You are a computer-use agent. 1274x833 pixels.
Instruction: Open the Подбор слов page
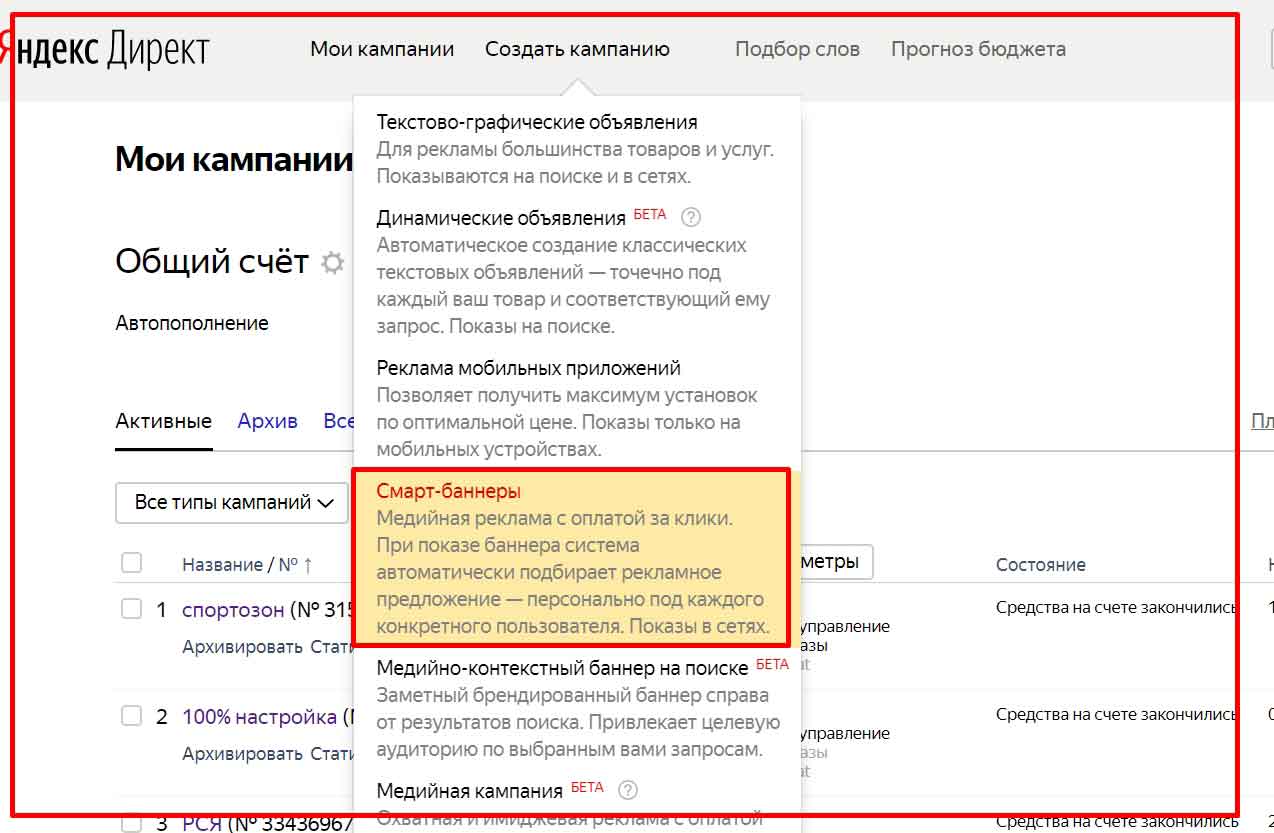tap(797, 49)
